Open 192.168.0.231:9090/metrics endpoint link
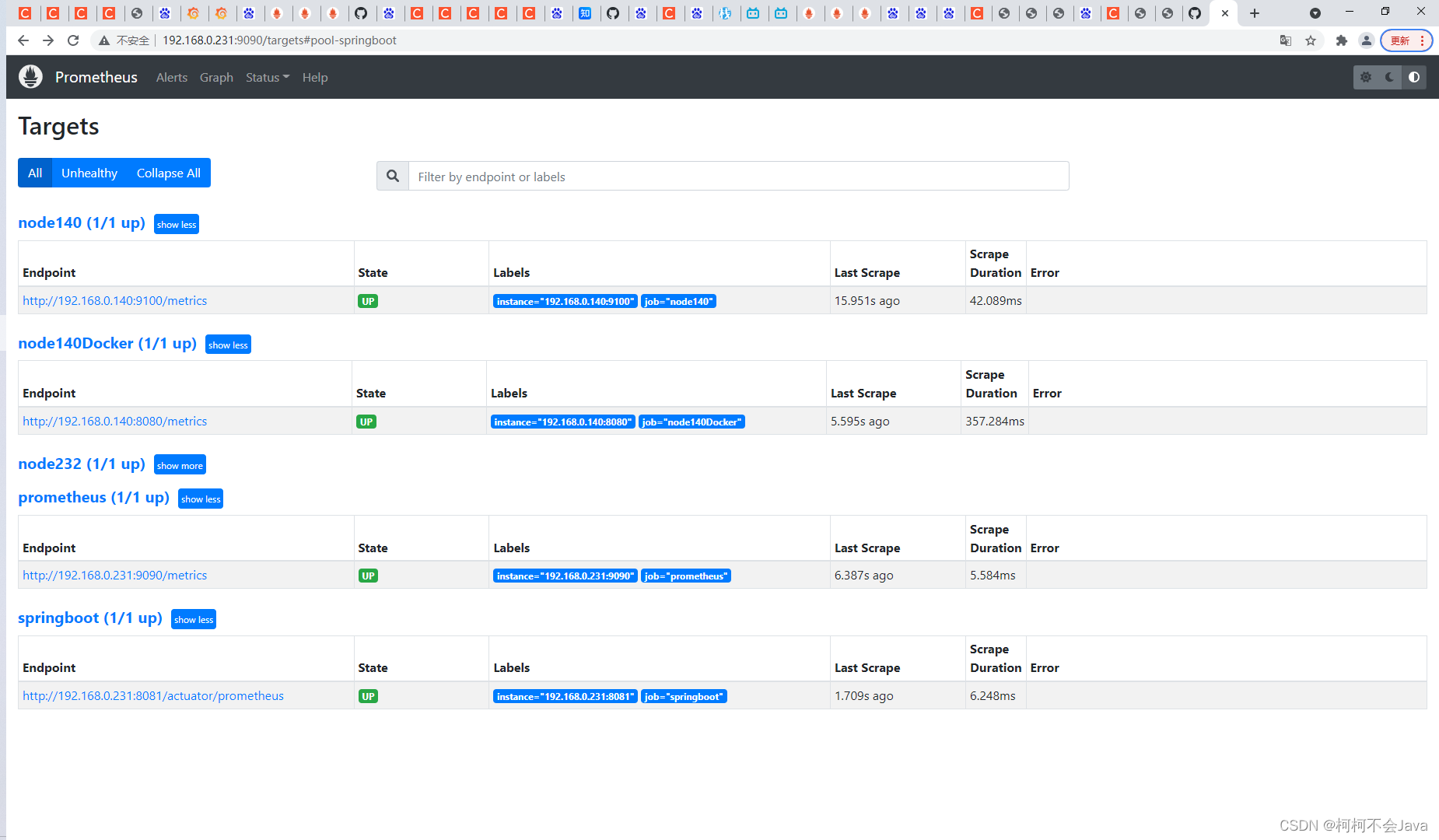 tap(115, 576)
